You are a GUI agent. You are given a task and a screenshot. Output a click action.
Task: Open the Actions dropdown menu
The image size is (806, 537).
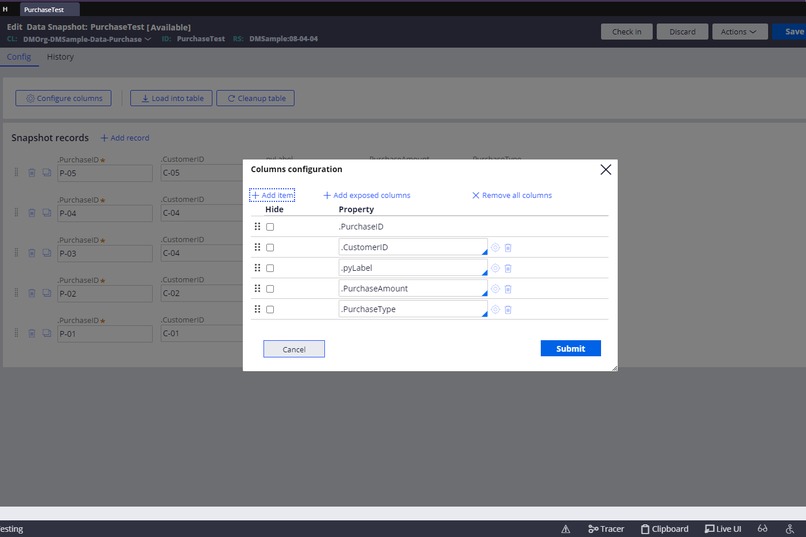pos(739,32)
